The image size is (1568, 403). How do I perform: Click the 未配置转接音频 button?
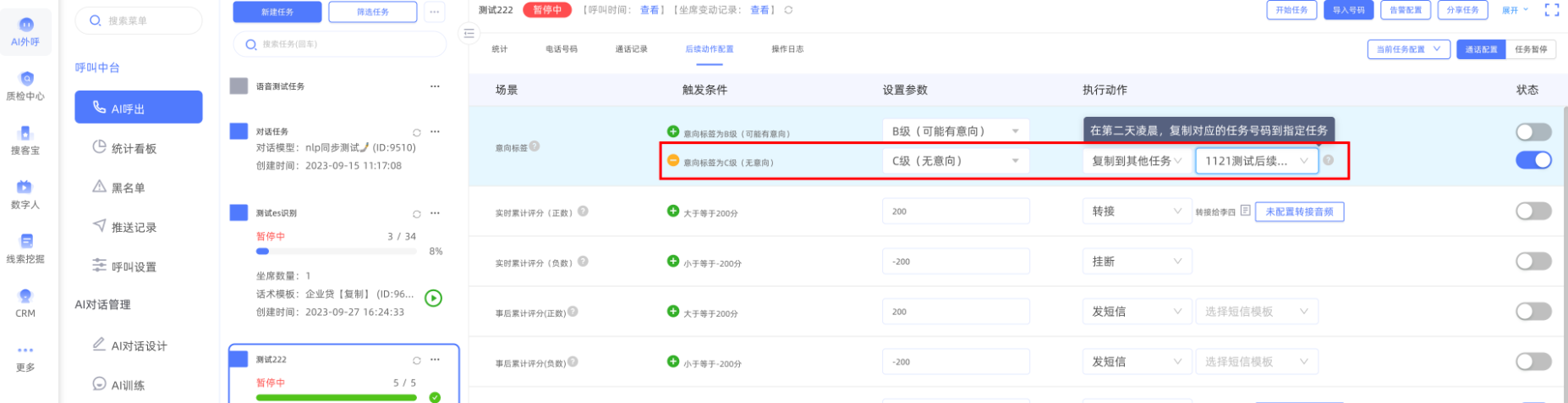1299,212
